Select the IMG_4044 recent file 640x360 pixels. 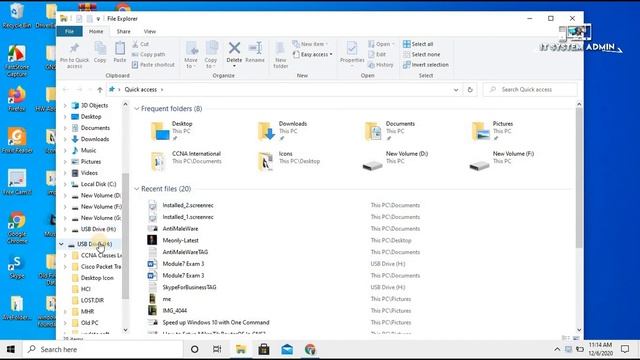point(175,311)
